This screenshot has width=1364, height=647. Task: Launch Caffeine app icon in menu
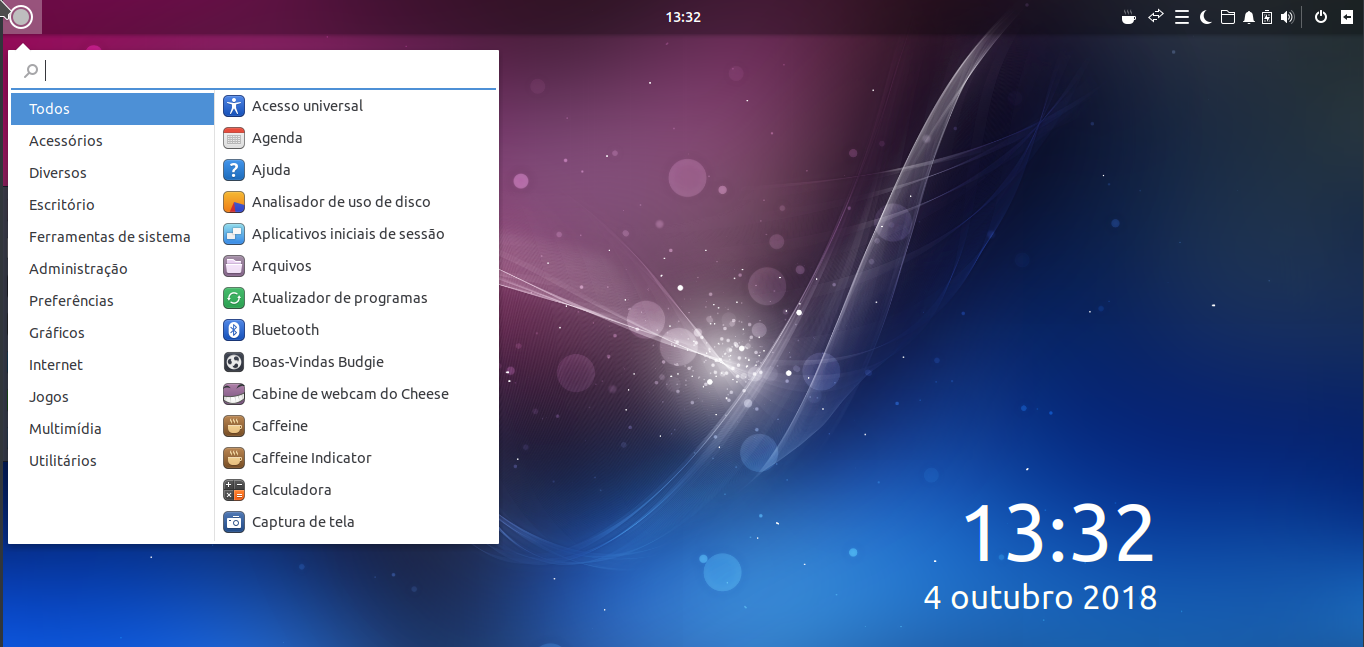click(x=234, y=426)
